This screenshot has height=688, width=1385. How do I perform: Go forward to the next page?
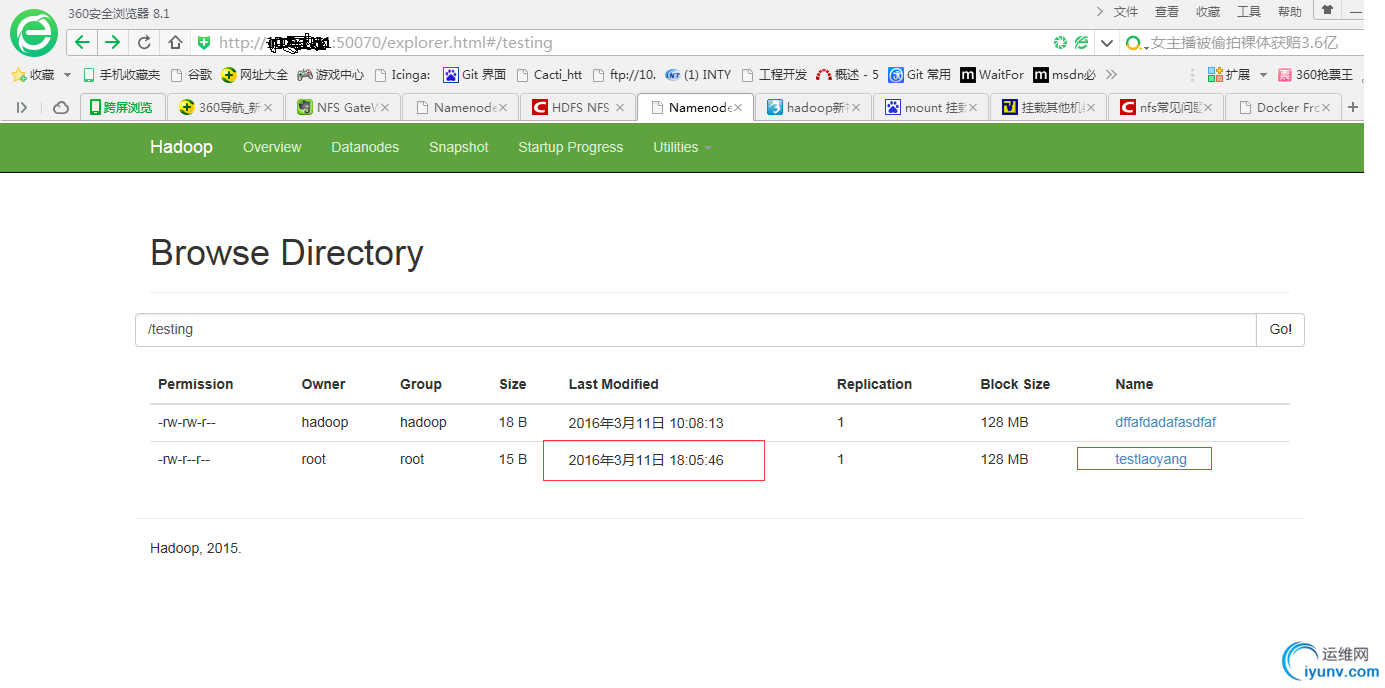tap(112, 42)
